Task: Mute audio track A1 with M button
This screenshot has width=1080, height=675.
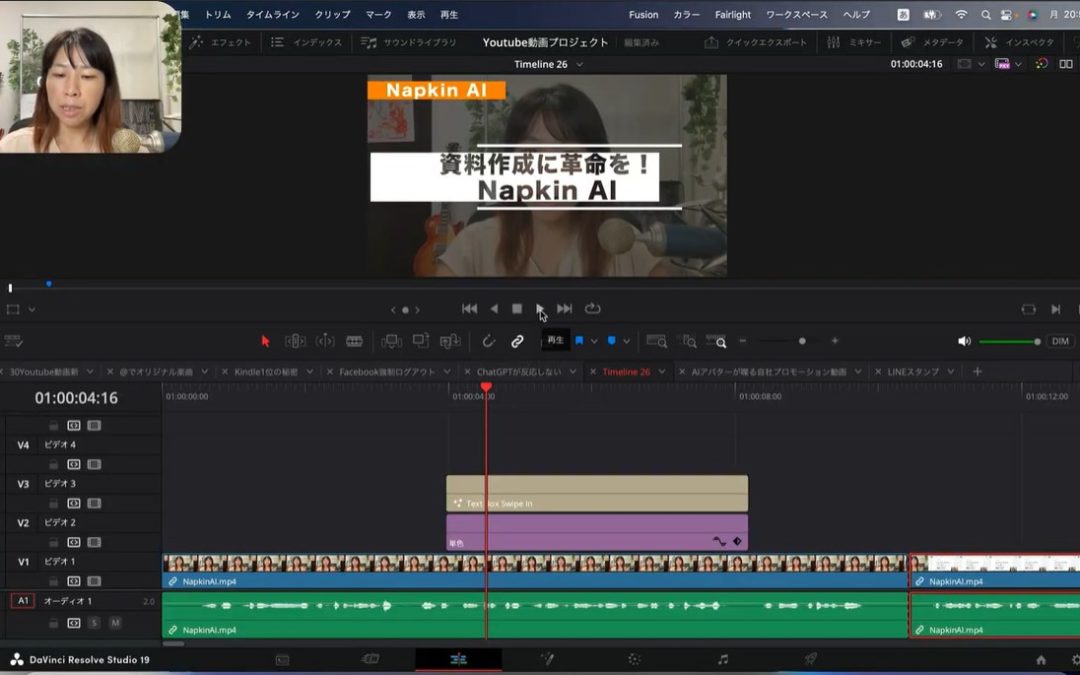Action: point(115,623)
